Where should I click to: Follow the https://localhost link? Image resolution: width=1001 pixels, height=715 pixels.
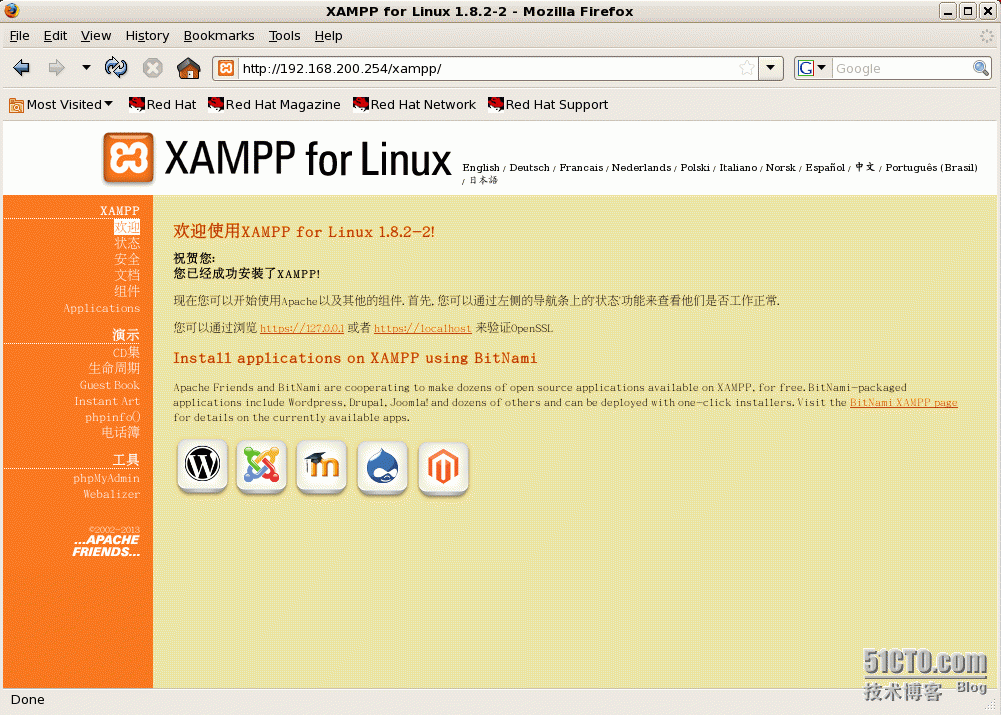[x=423, y=328]
